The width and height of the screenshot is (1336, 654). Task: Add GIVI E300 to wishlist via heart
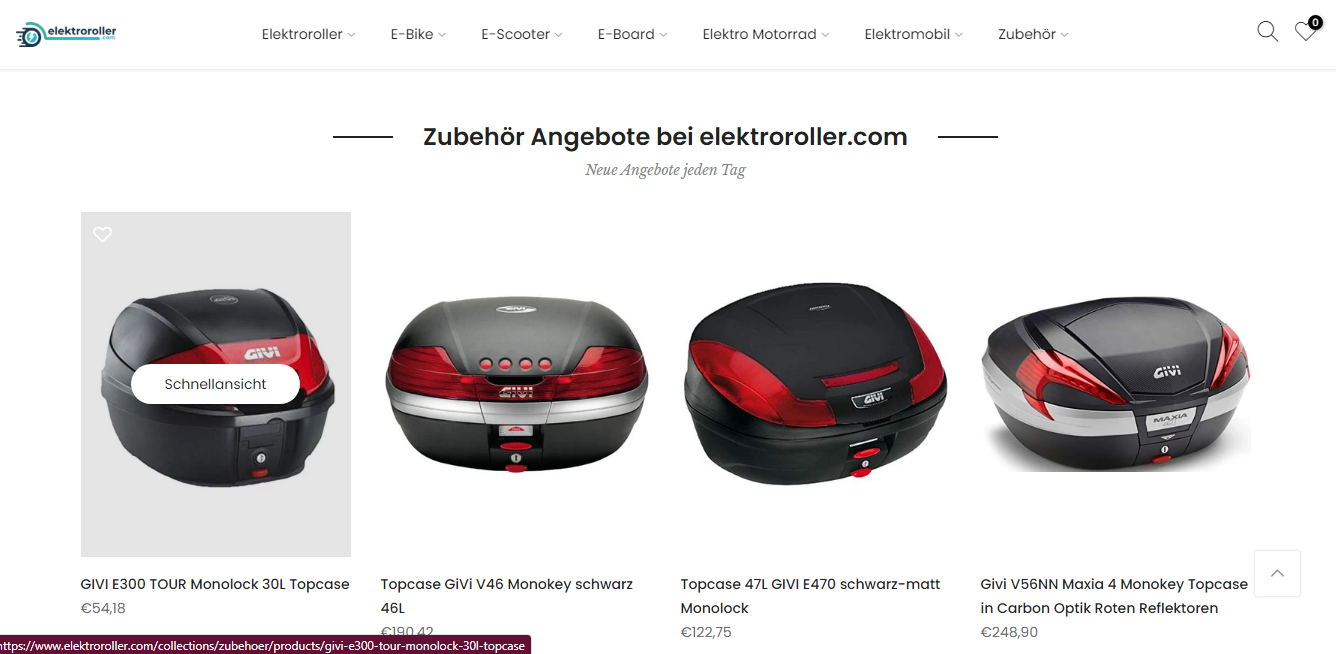[x=102, y=235]
